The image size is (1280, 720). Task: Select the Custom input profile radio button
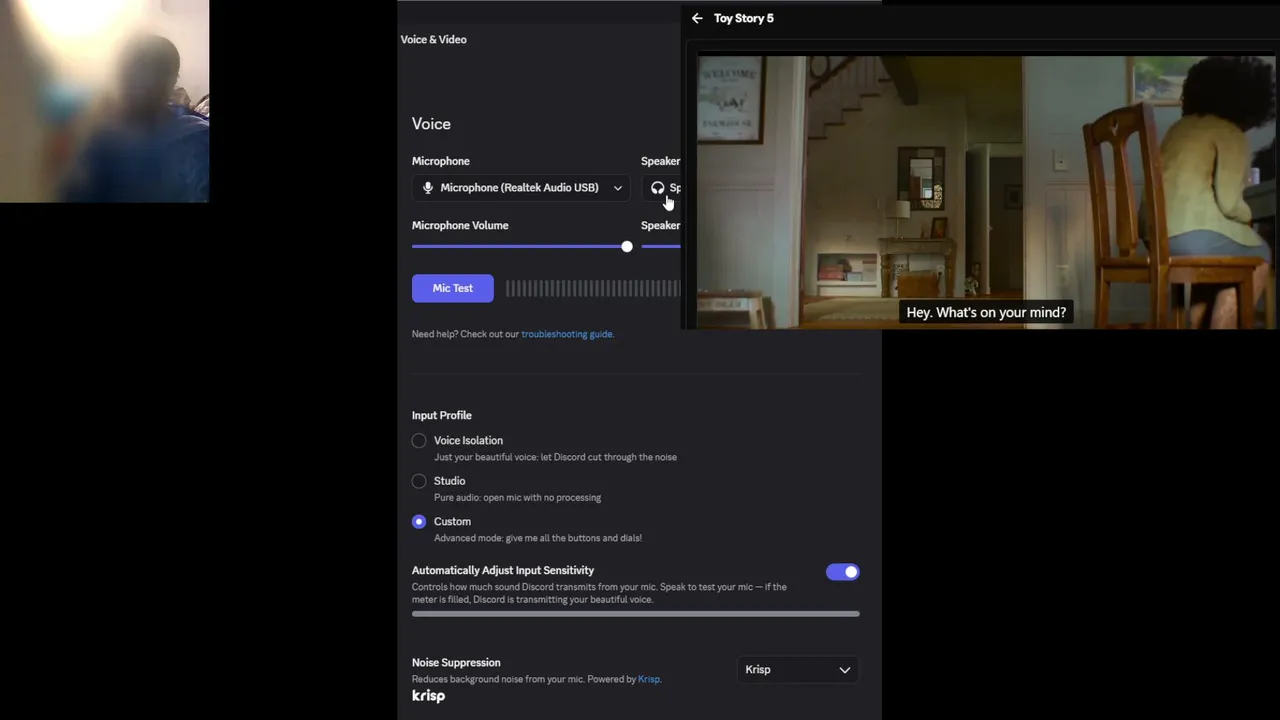click(x=419, y=522)
